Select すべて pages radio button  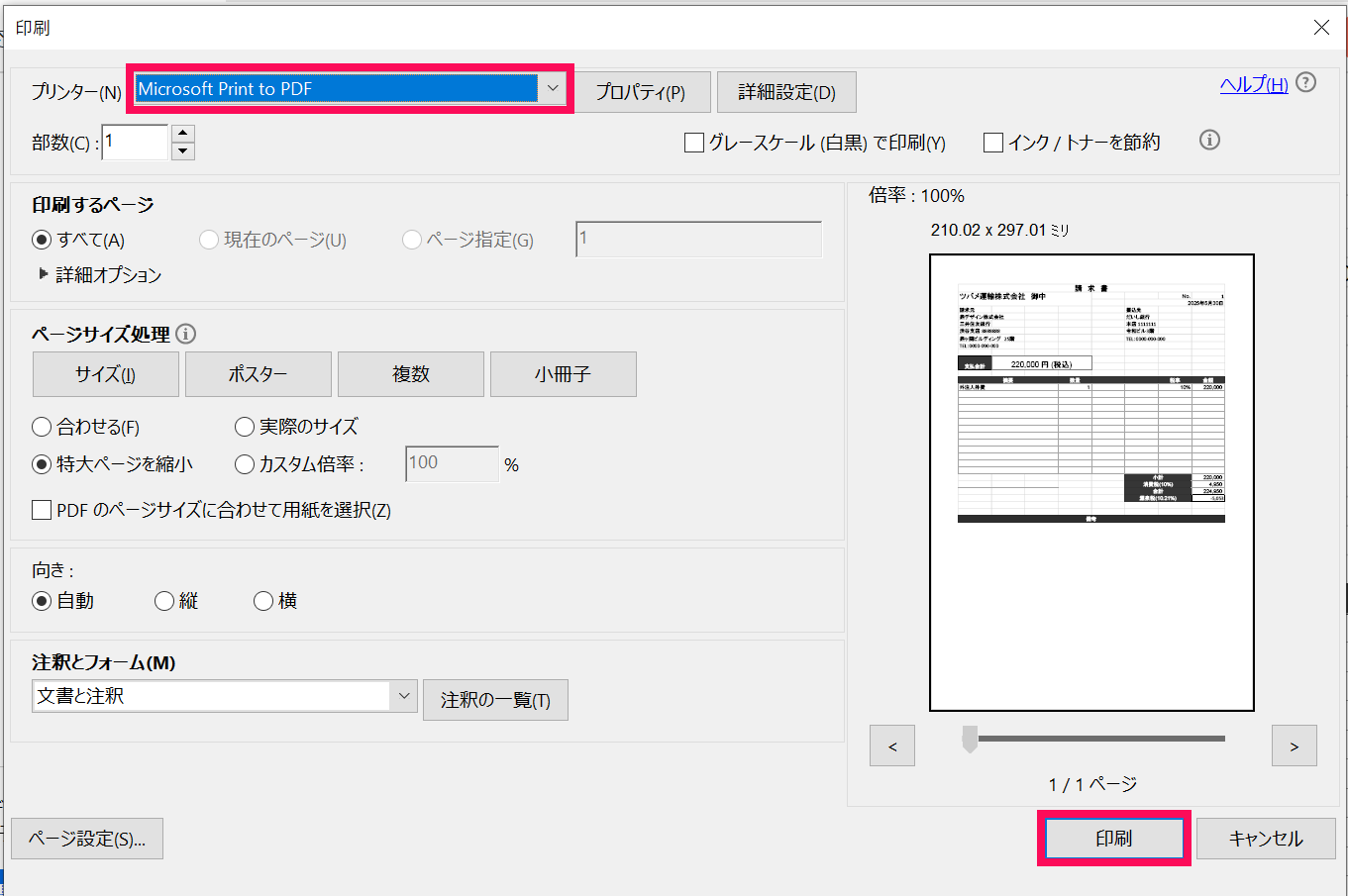[42, 240]
